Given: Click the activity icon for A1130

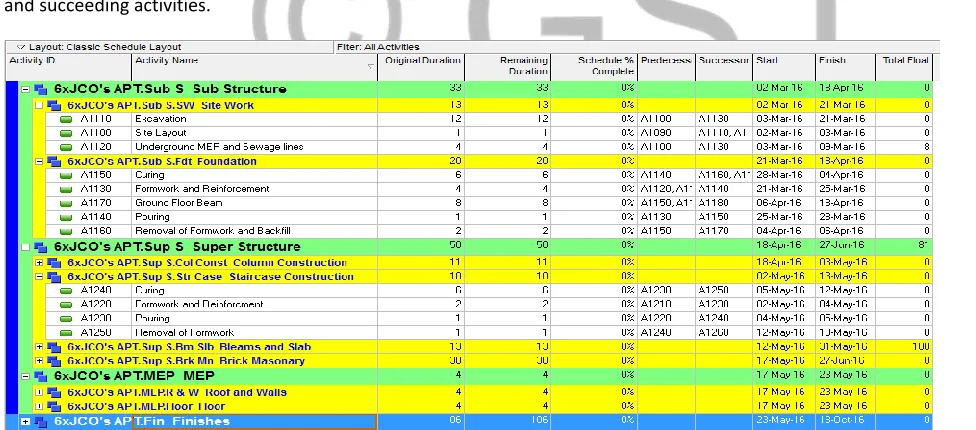Looking at the screenshot, I should tap(66, 189).
